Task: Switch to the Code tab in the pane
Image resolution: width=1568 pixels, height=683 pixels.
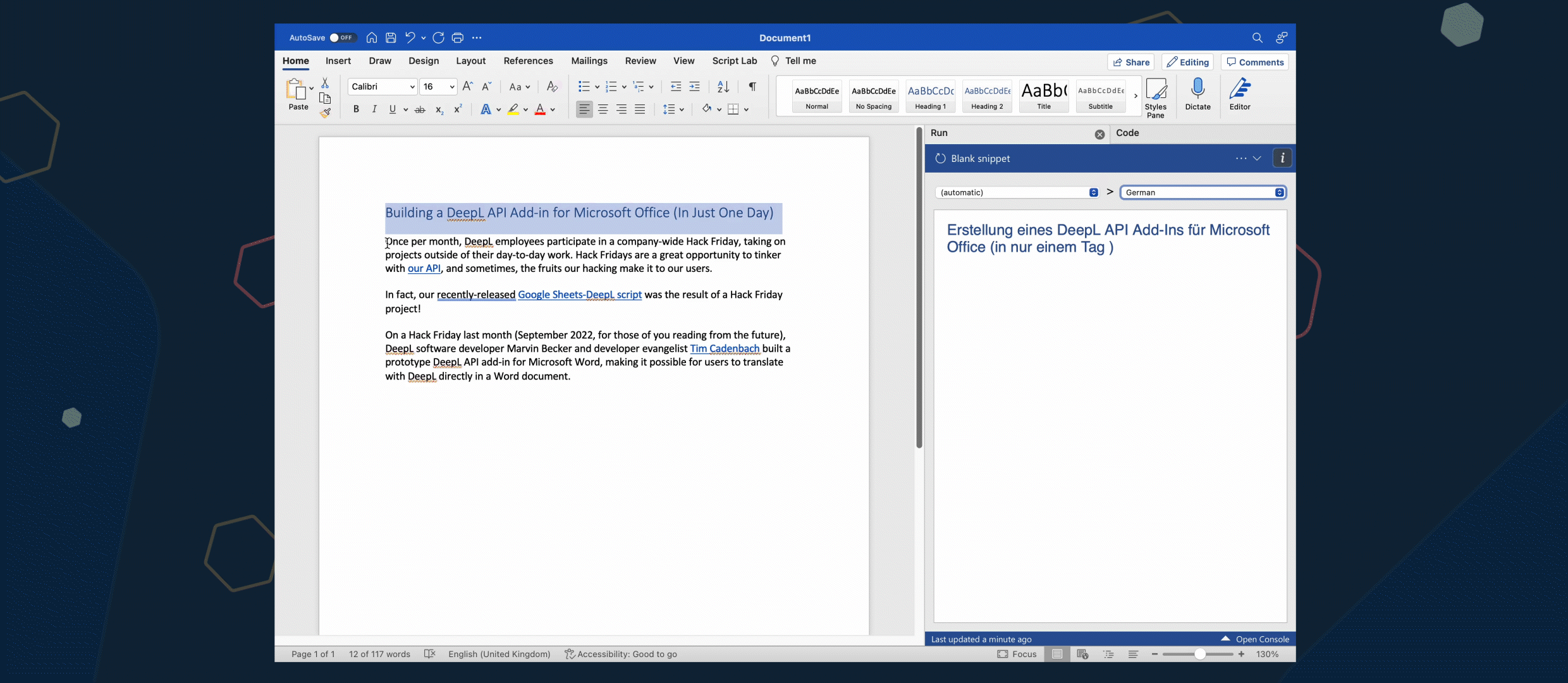Action: [x=1127, y=133]
